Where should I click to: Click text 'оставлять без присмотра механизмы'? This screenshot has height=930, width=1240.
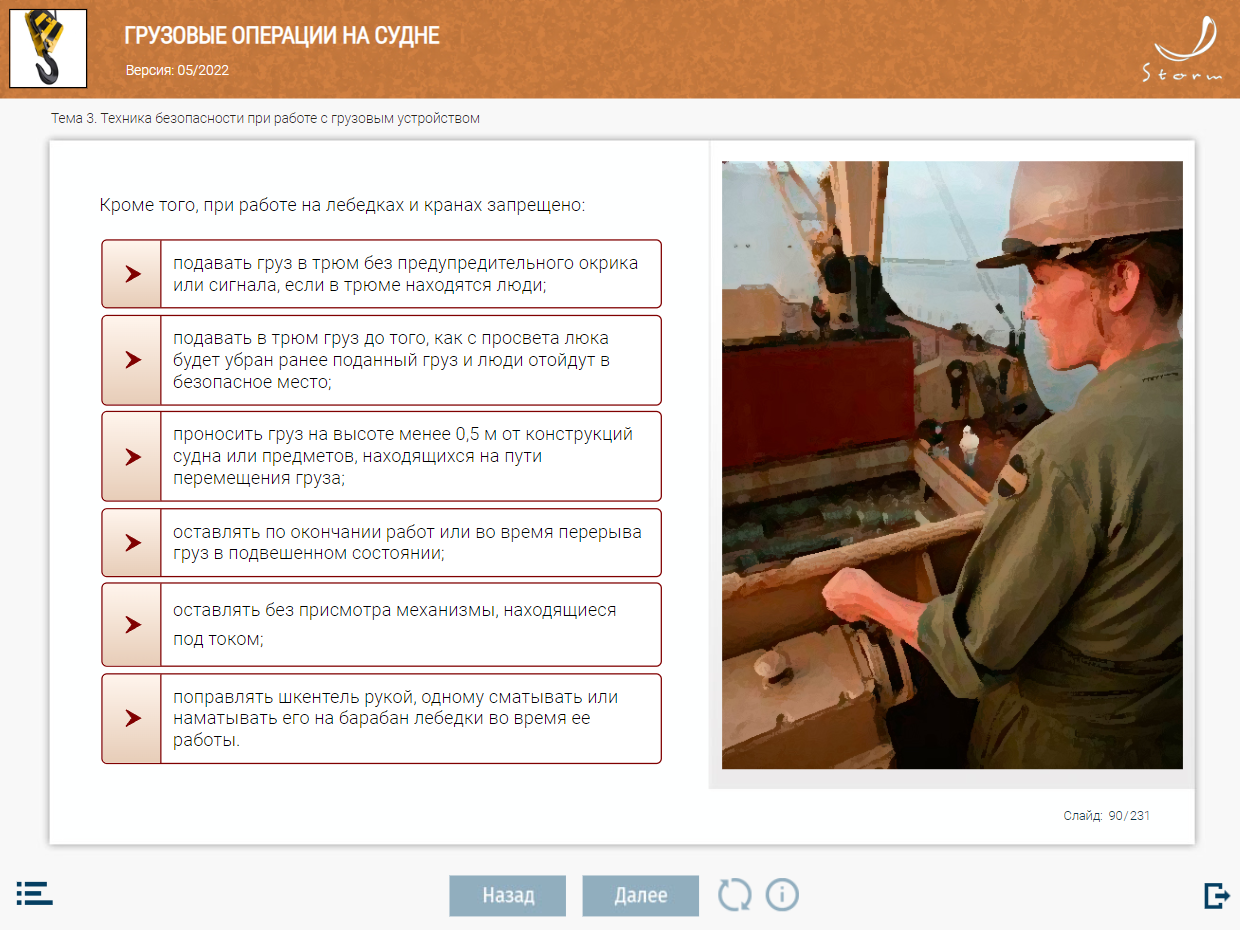point(395,624)
